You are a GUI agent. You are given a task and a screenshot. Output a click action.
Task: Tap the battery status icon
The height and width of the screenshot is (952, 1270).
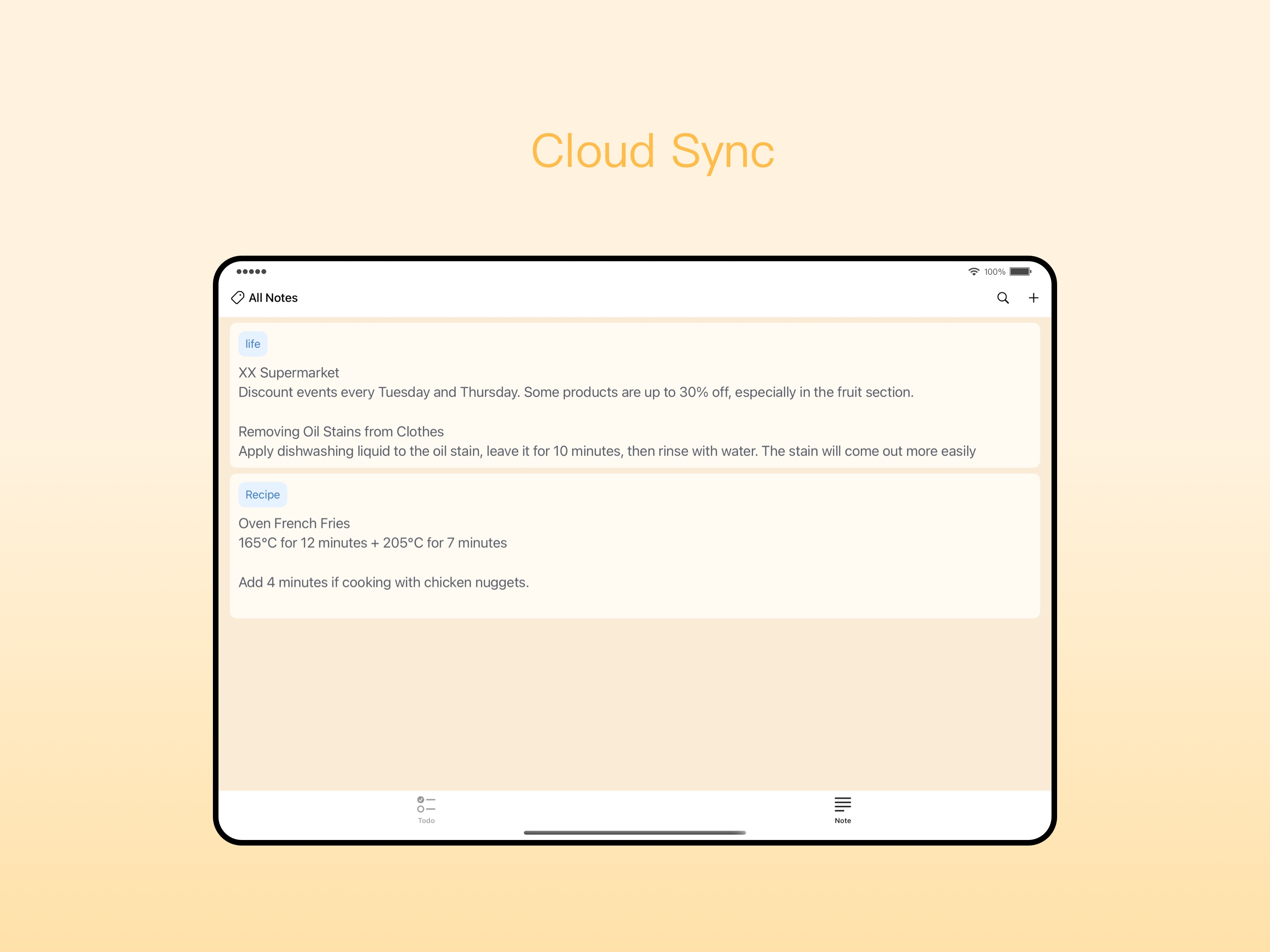click(1020, 271)
